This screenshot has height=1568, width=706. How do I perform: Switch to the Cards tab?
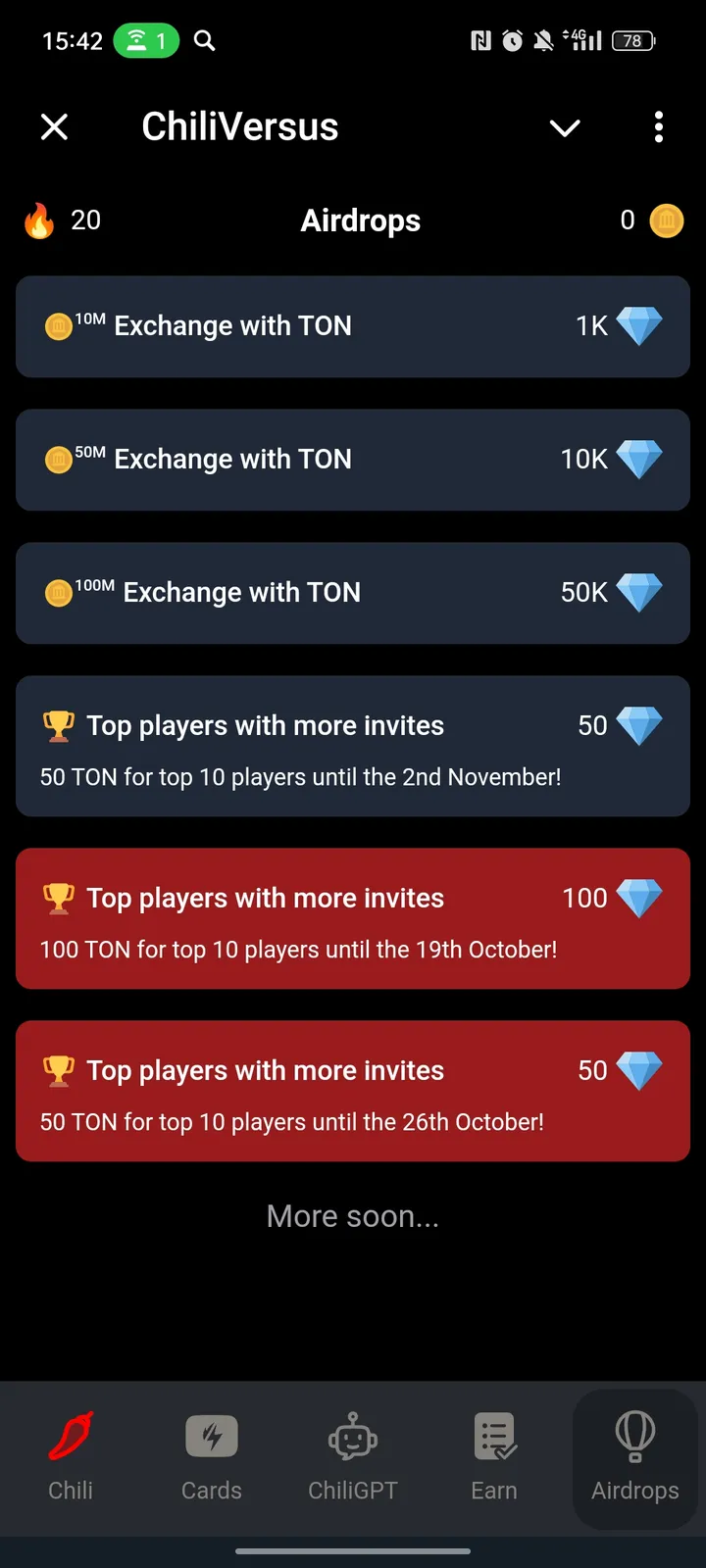pyautogui.click(x=212, y=1456)
